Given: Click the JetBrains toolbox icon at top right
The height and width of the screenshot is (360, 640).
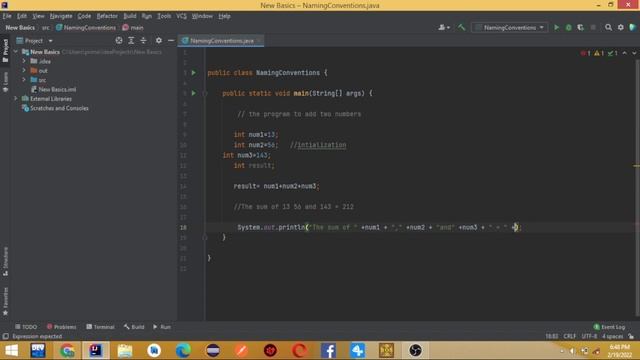Looking at the screenshot, I should [633, 27].
